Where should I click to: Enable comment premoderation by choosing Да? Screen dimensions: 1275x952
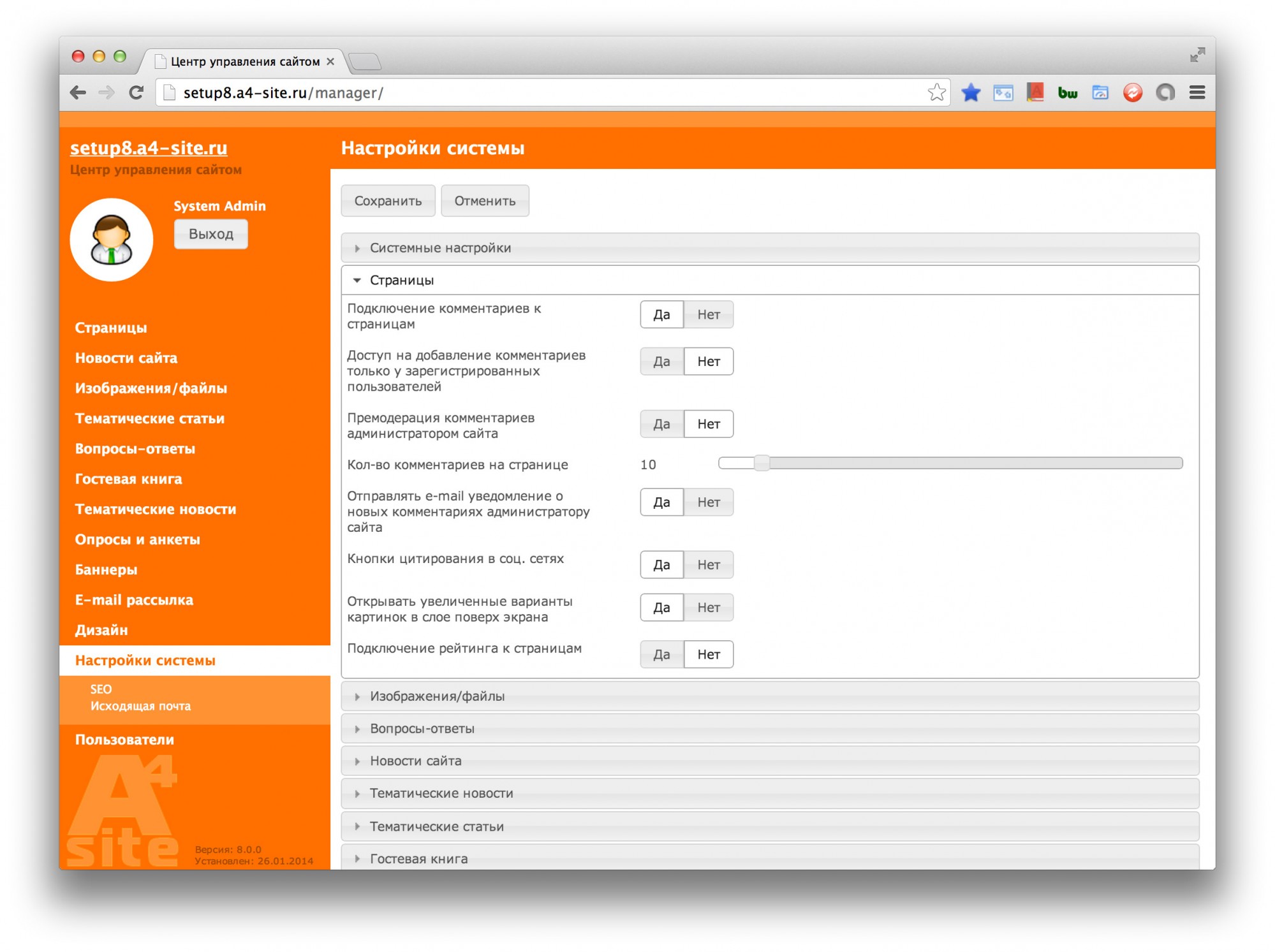(x=661, y=424)
